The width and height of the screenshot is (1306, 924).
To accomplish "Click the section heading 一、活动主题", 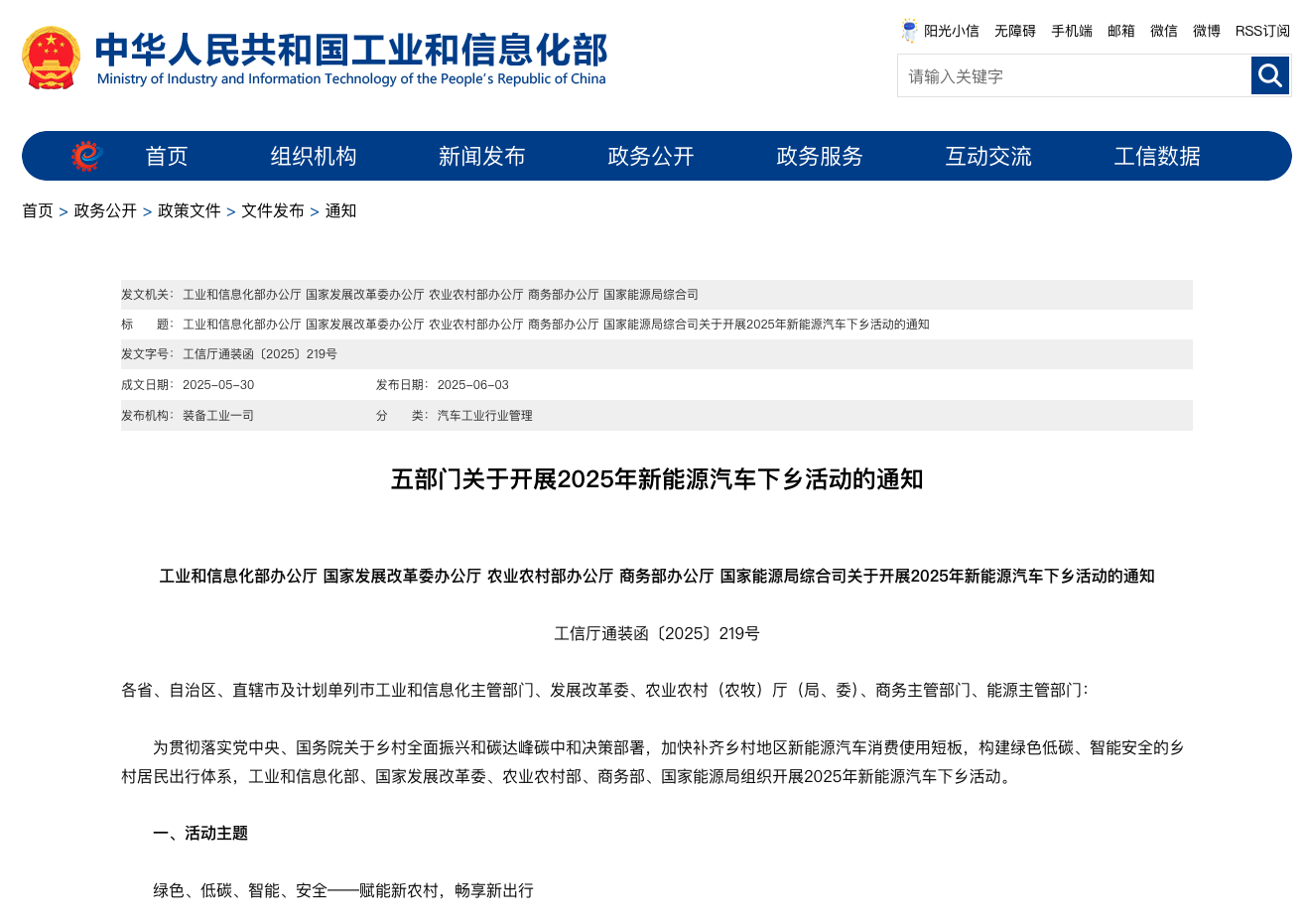I will click(200, 834).
